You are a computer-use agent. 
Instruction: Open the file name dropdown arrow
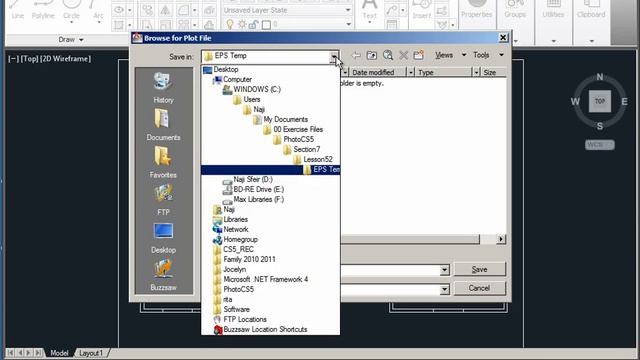[444, 270]
